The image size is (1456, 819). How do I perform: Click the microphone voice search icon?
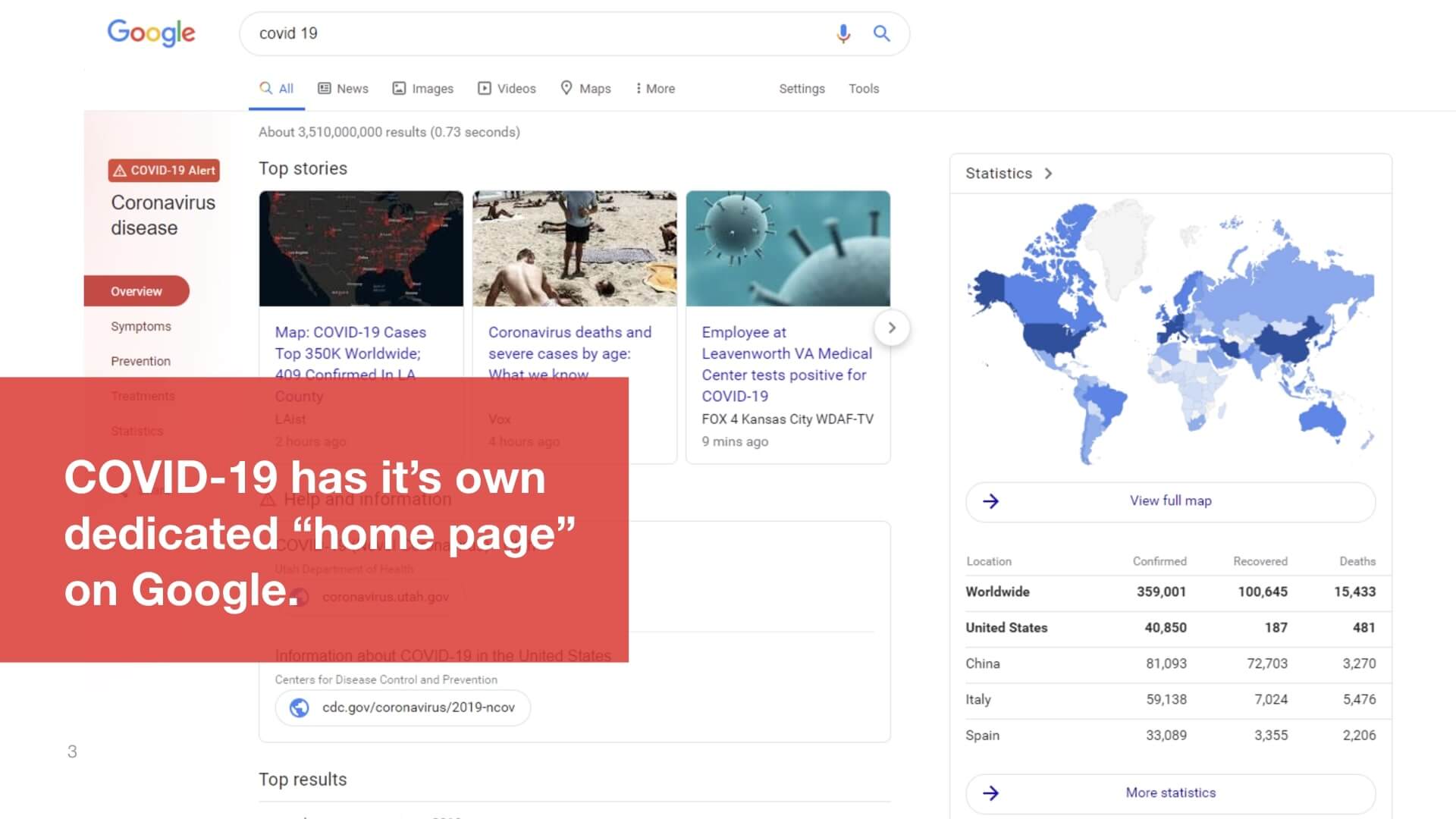[843, 33]
